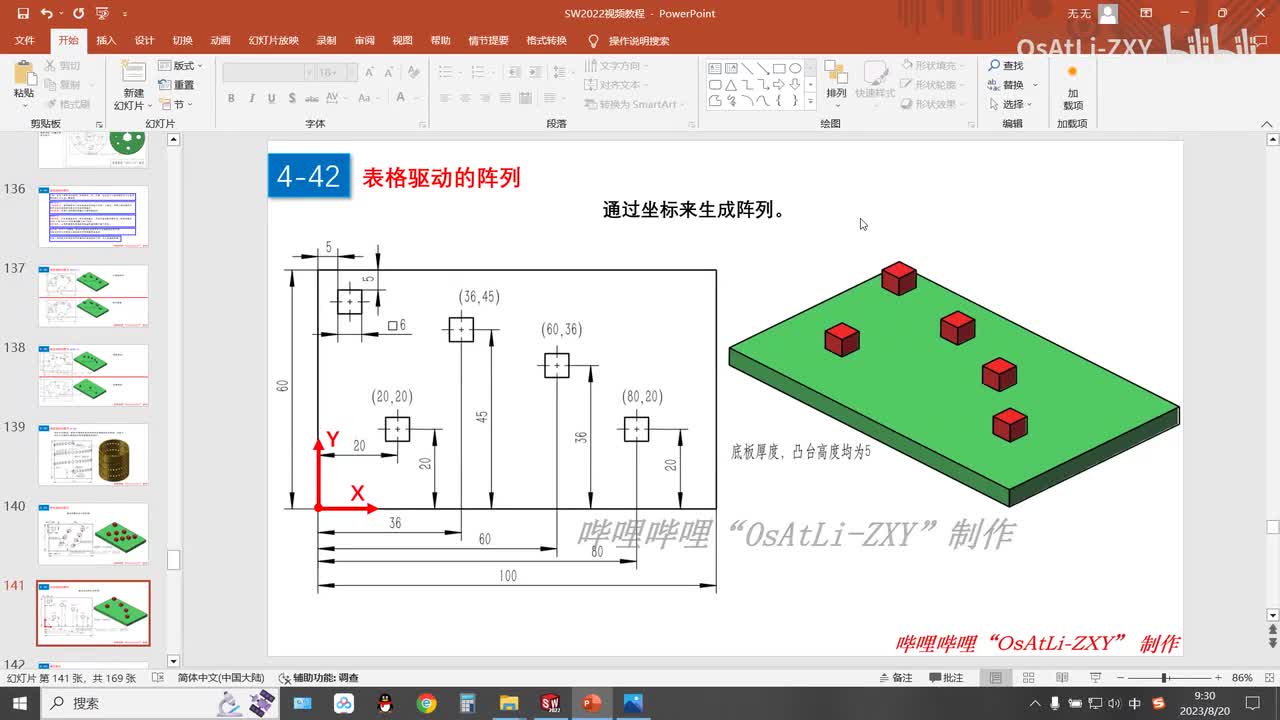Click the 新建幻灯片 new slide icon
Screen dimensions: 1280x720
coord(133,72)
